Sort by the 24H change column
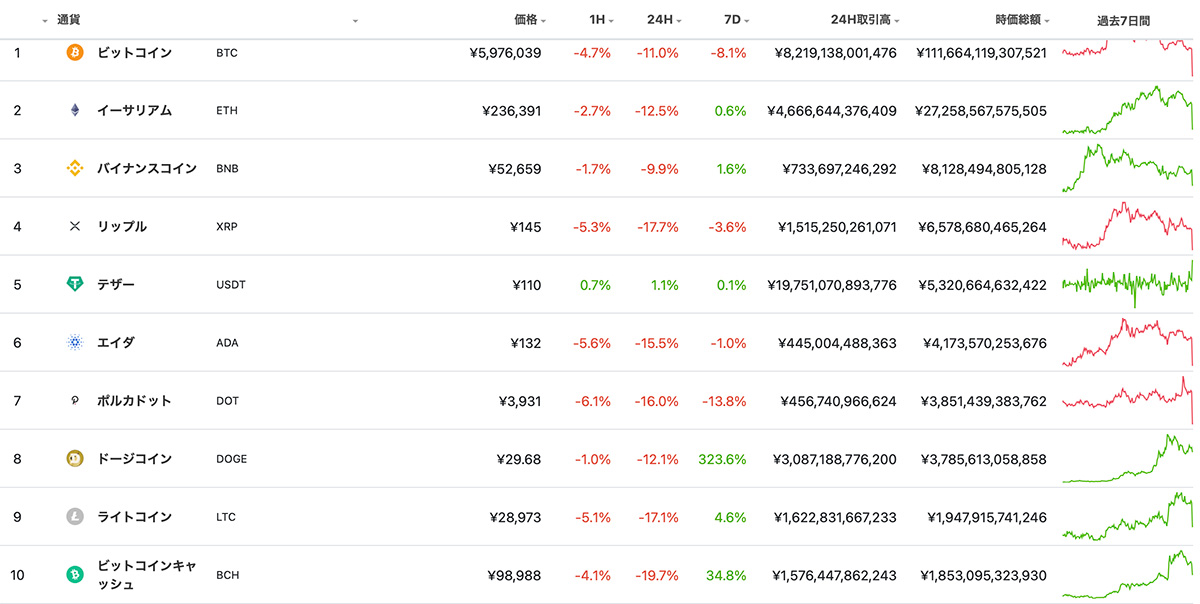 click(x=664, y=20)
